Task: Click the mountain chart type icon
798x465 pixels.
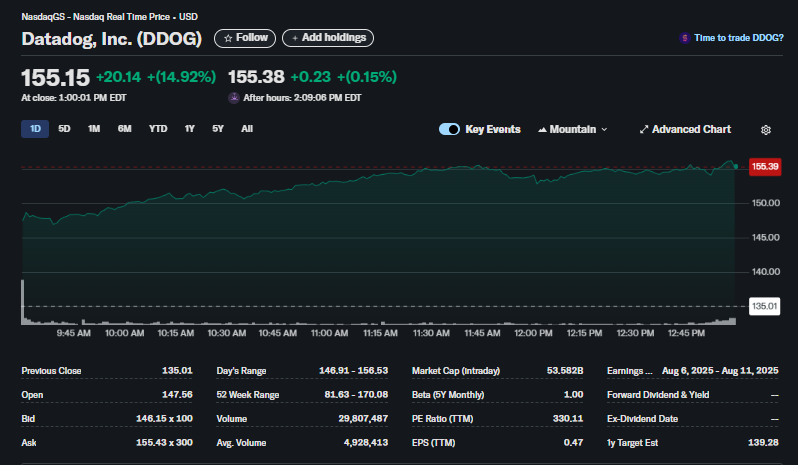Action: pos(542,130)
